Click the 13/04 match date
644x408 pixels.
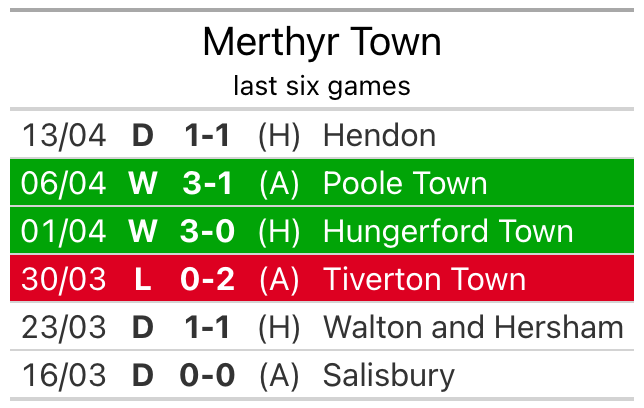point(64,136)
